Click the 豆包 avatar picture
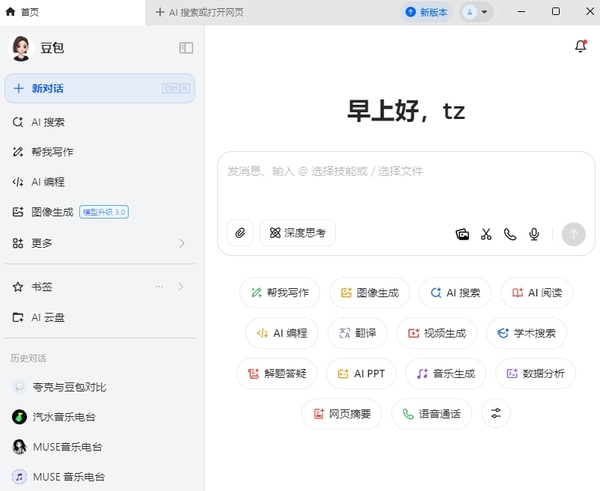Image resolution: width=600 pixels, height=491 pixels. tap(21, 48)
